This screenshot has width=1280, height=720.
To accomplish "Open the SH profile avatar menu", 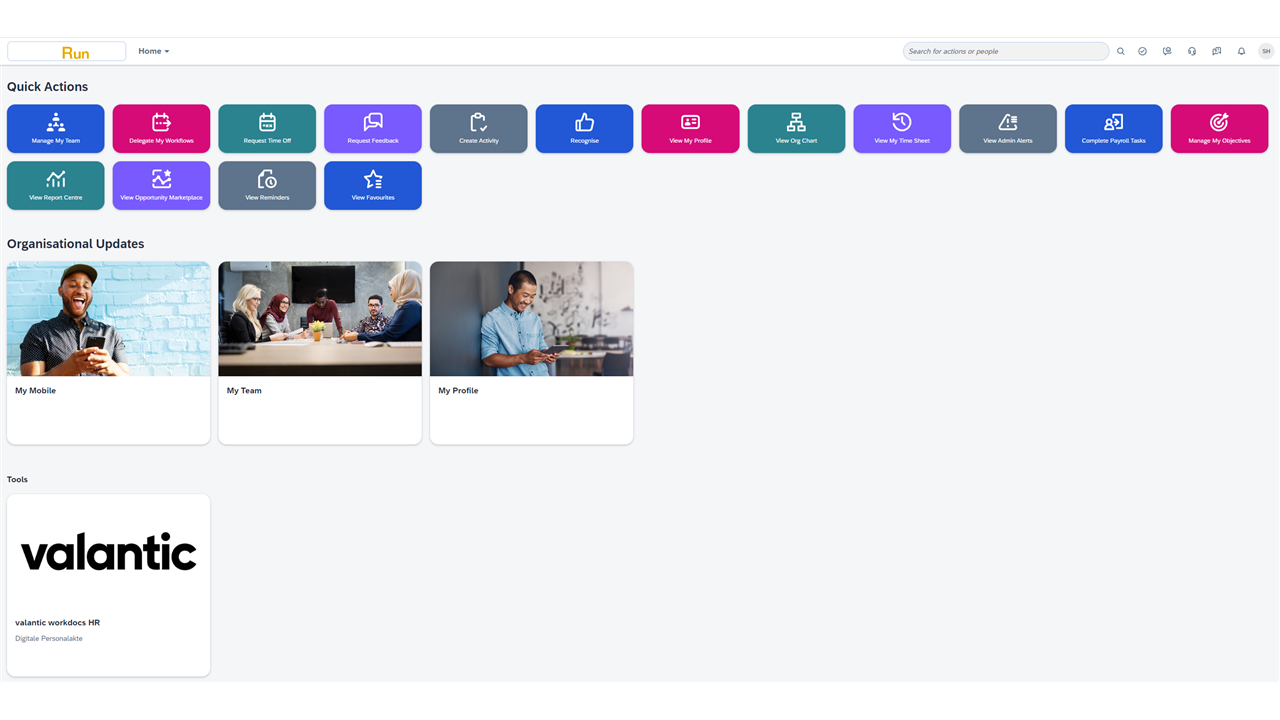I will pyautogui.click(x=1266, y=51).
